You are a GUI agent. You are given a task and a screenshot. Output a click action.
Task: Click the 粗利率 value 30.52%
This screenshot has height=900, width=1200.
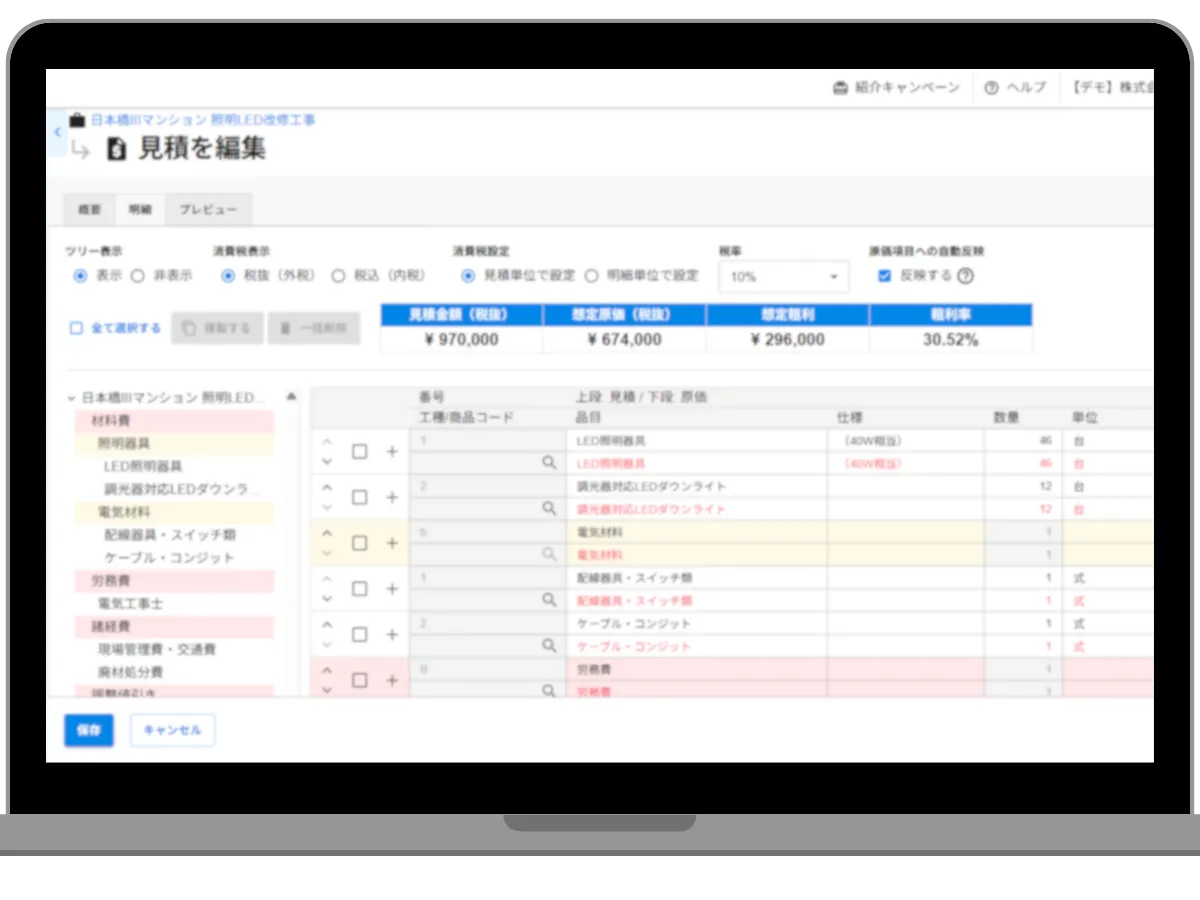951,340
